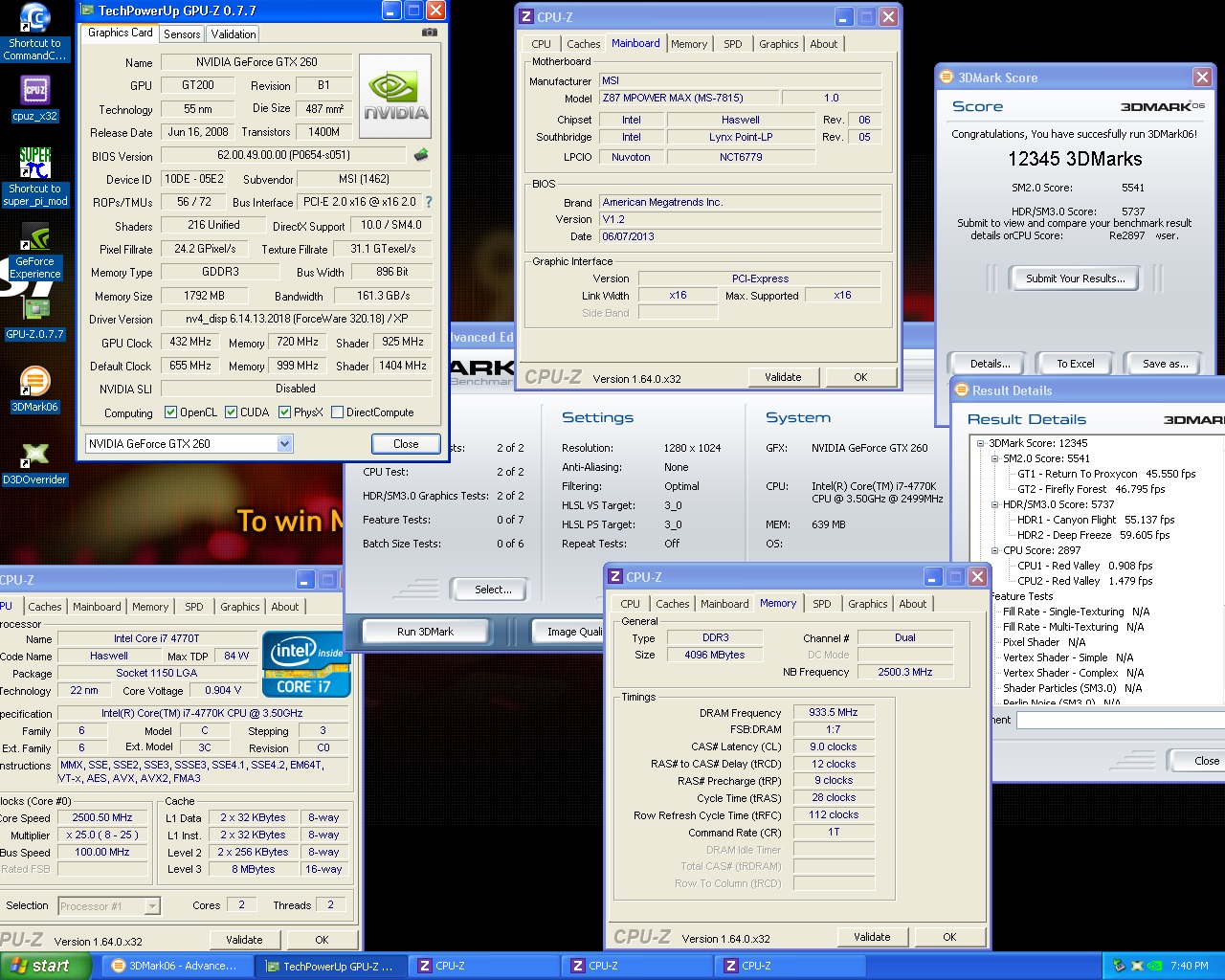
Task: Switch to SPD tab in Mainboard CPU-Z window
Action: [732, 44]
